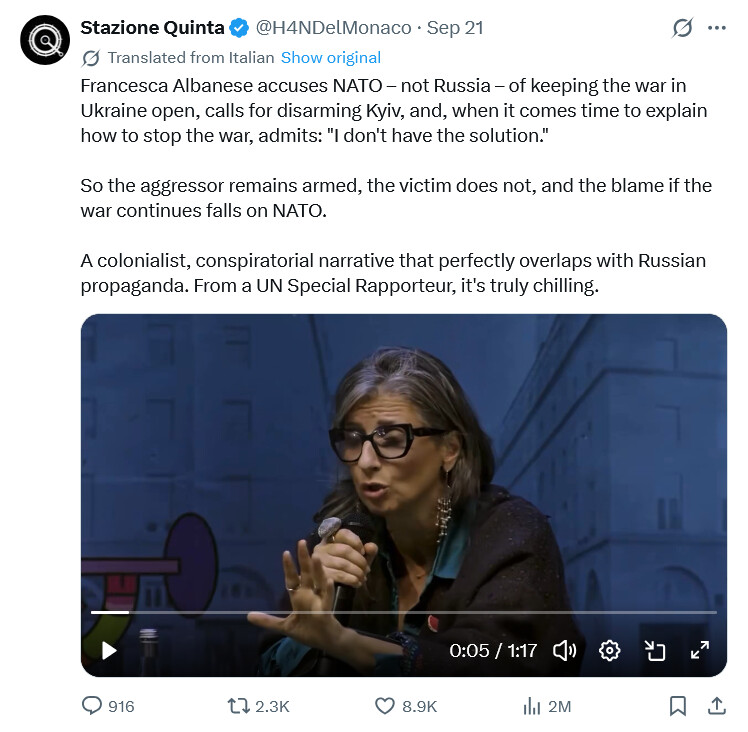Open the three-dot more options menu
This screenshot has width=748, height=732.
(717, 28)
